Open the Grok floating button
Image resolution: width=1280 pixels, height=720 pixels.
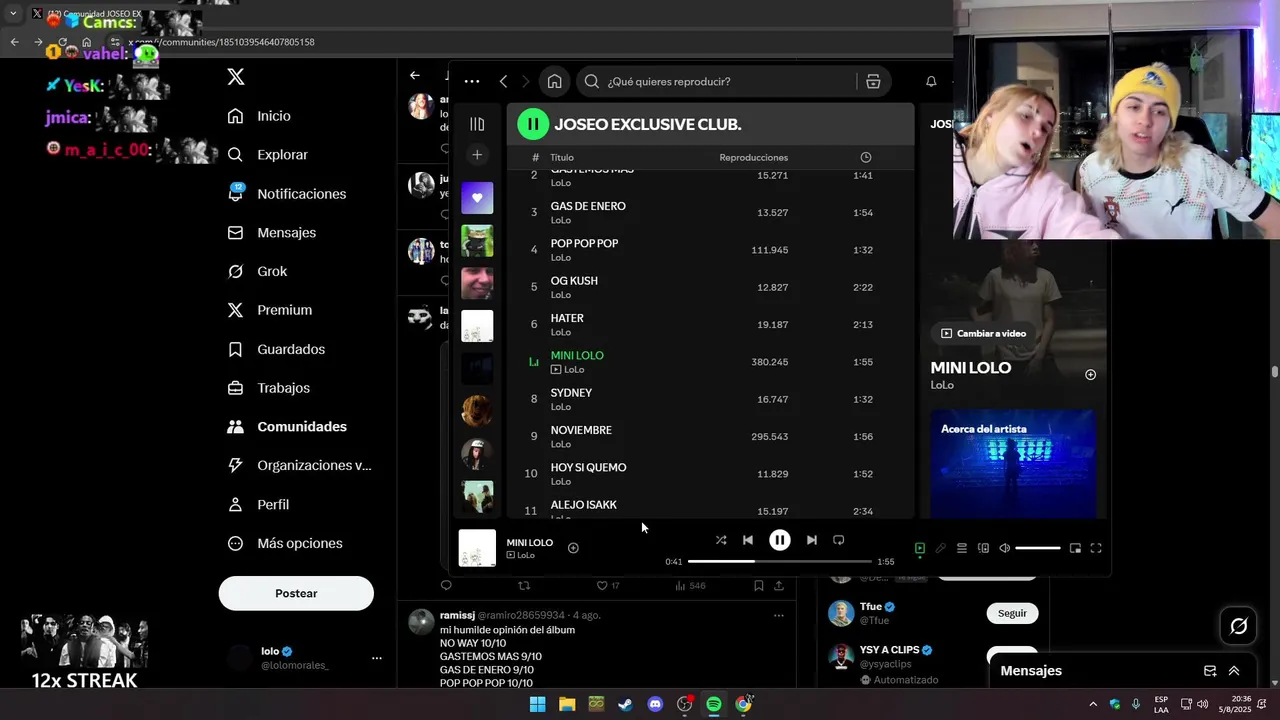1239,626
